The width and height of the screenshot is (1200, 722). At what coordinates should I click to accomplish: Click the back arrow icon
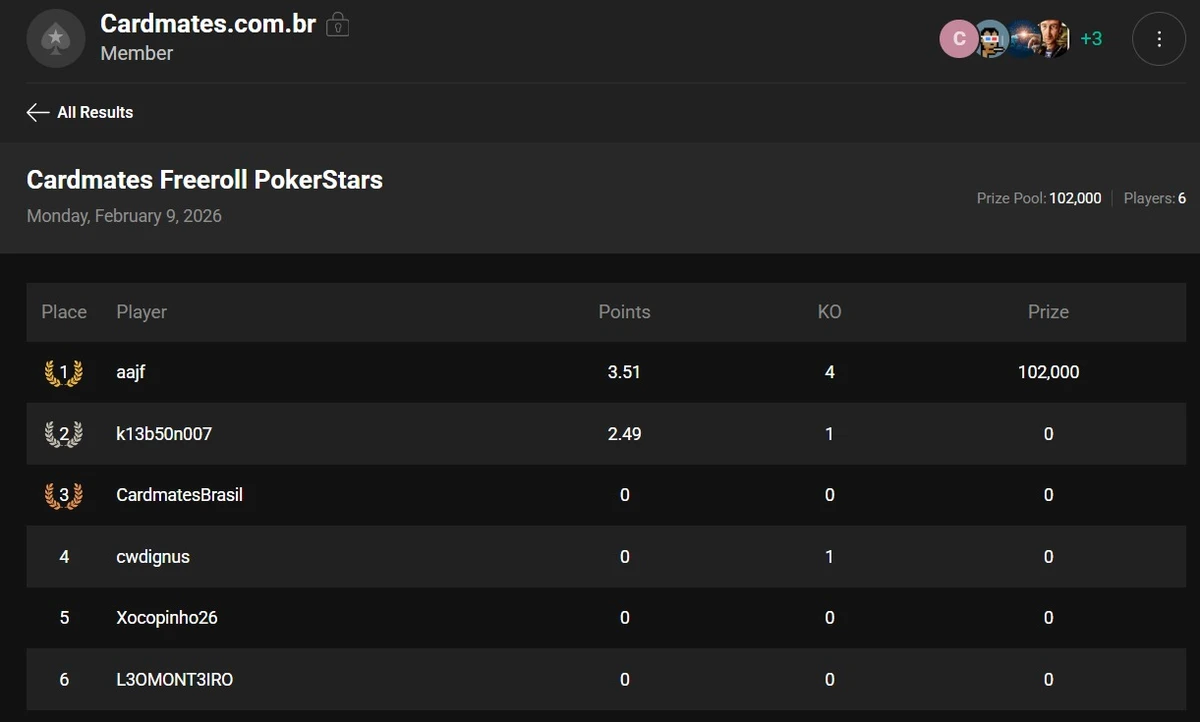pyautogui.click(x=38, y=112)
